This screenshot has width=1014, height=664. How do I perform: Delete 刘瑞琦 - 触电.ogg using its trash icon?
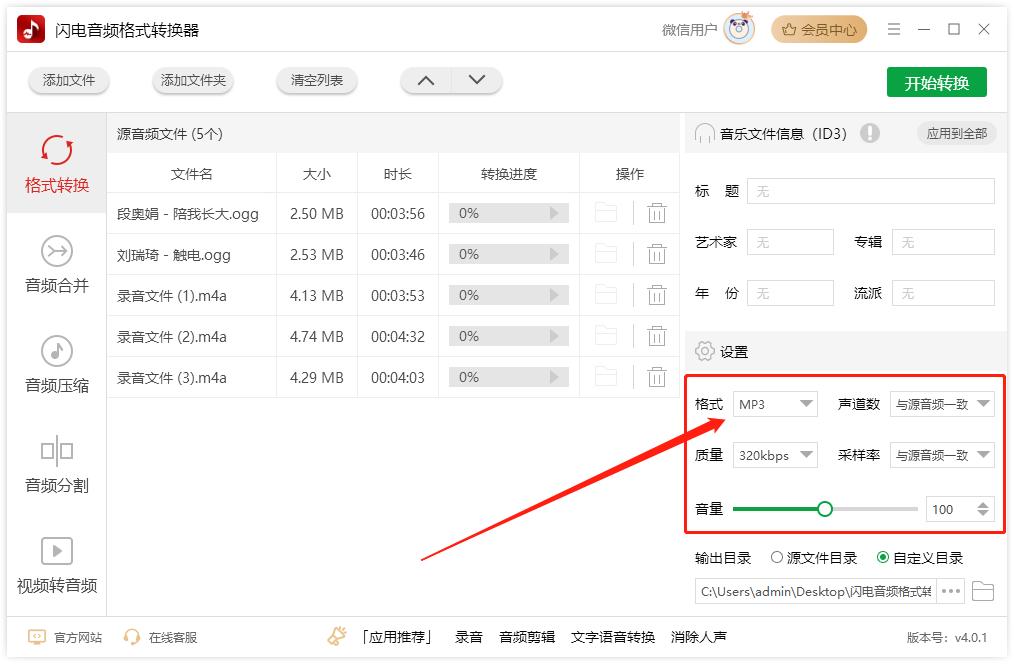657,254
